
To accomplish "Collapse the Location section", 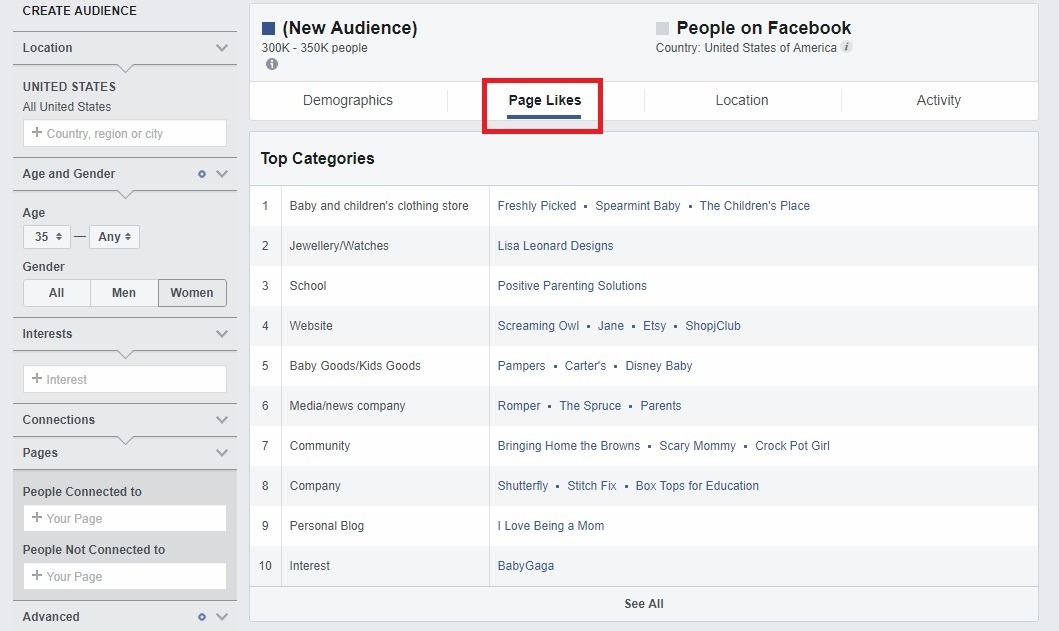I will pos(222,47).
